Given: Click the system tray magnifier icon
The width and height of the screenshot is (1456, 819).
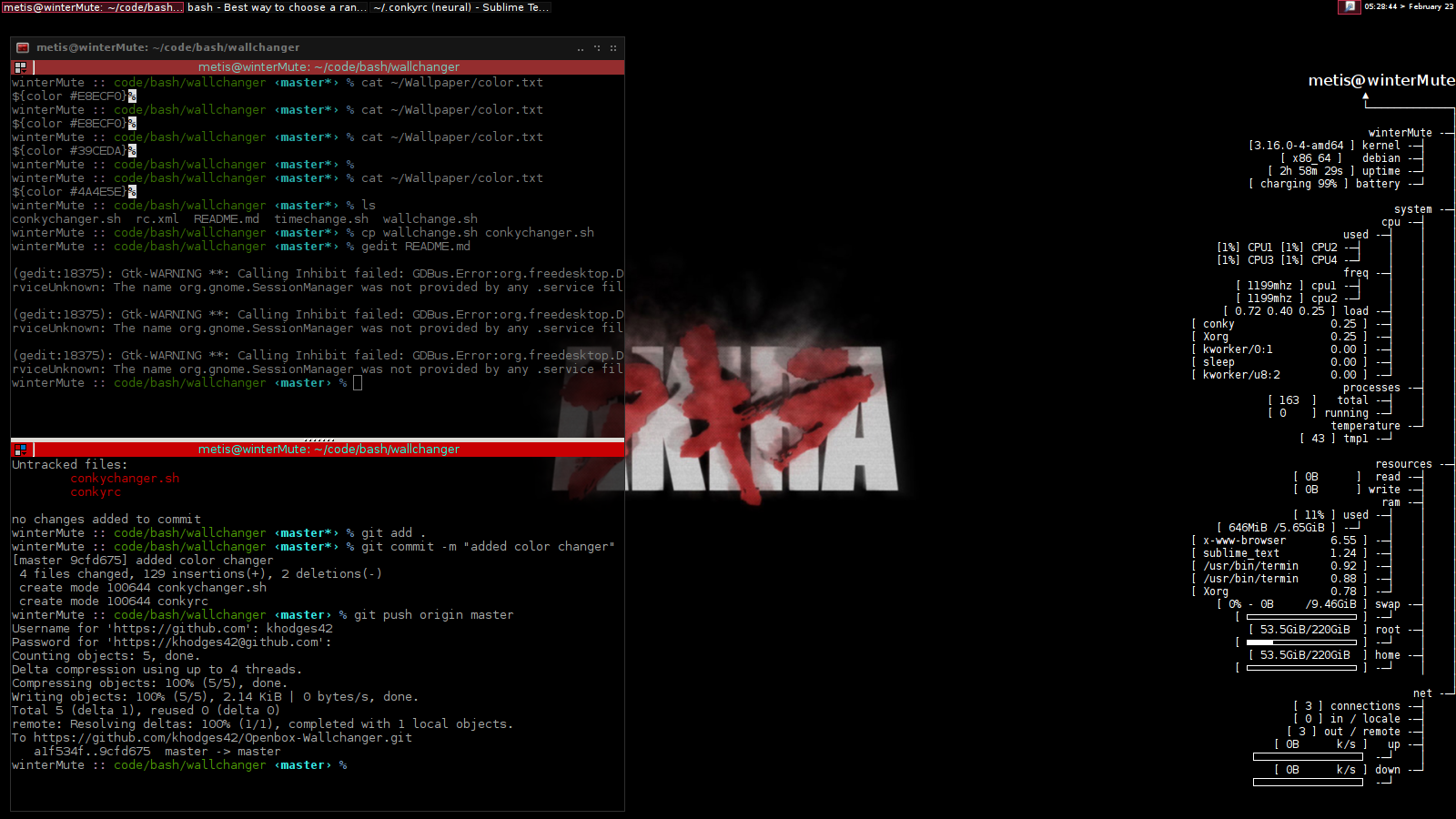Looking at the screenshot, I should [x=1350, y=6].
